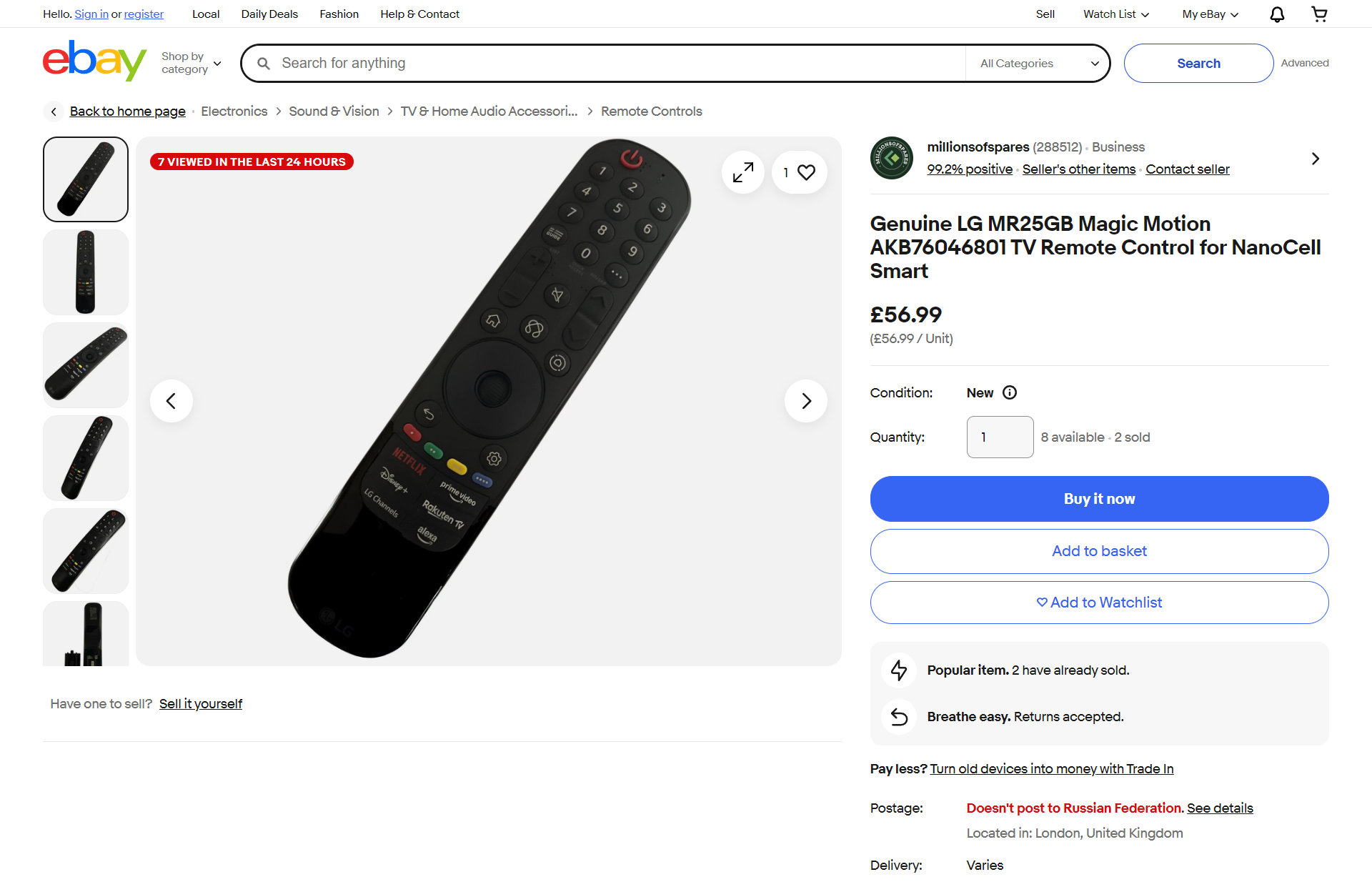Viewport: 1372px width, 887px height.
Task: Open the condition info icon next to New
Action: coord(1010,392)
